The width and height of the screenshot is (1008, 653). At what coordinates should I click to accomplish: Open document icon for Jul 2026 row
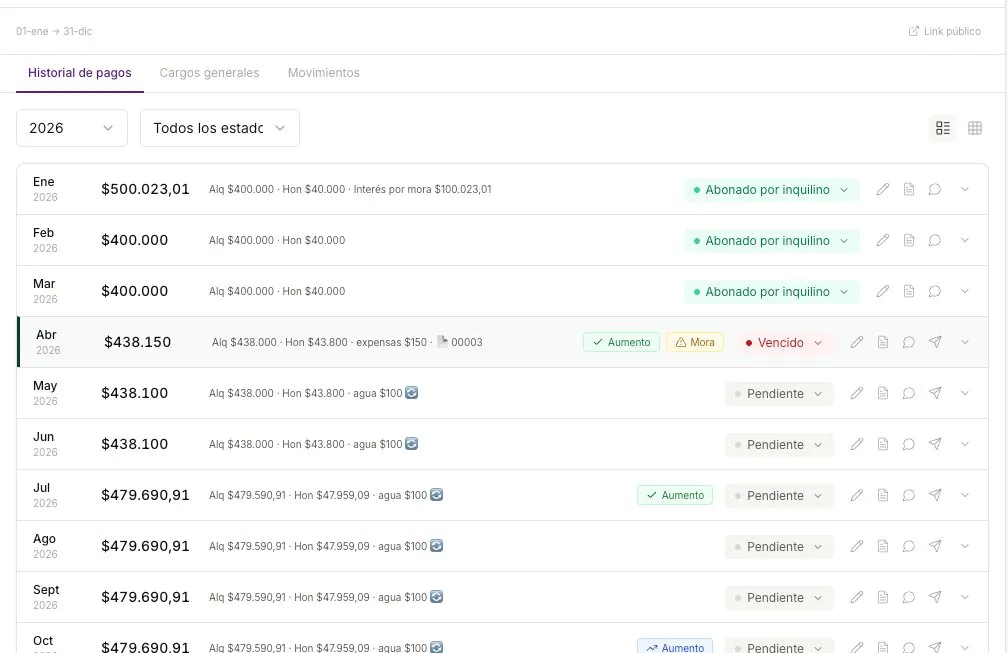coord(883,495)
